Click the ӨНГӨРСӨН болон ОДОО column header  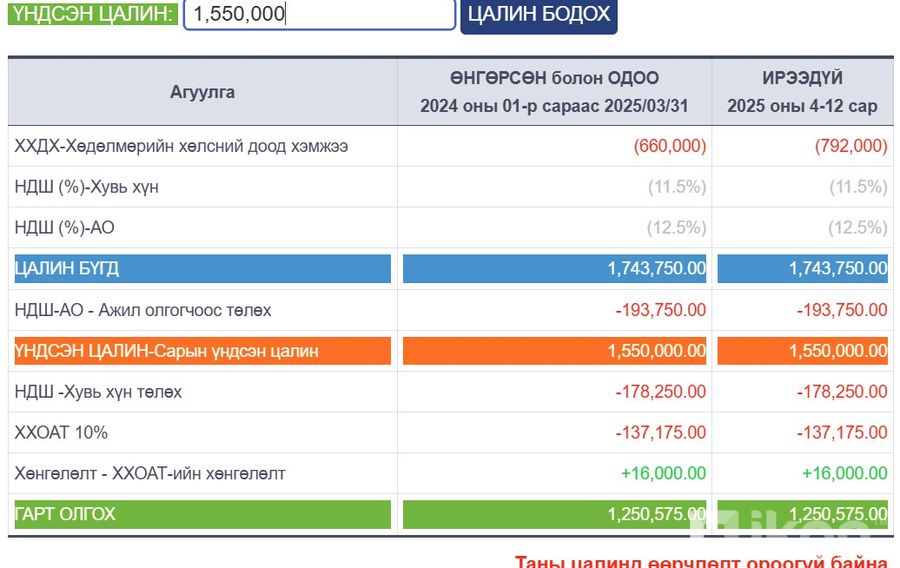pos(554,92)
